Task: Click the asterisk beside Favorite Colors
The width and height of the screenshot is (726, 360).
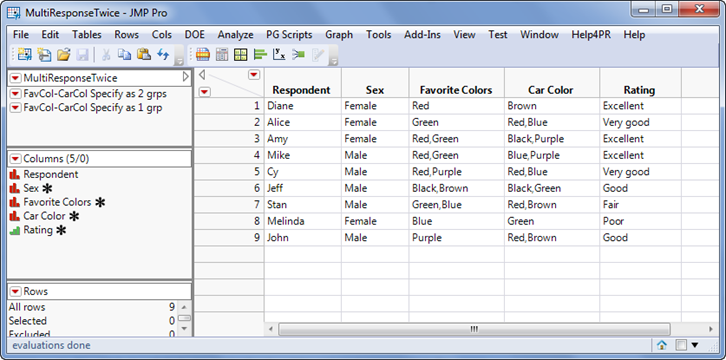Action: (100, 202)
